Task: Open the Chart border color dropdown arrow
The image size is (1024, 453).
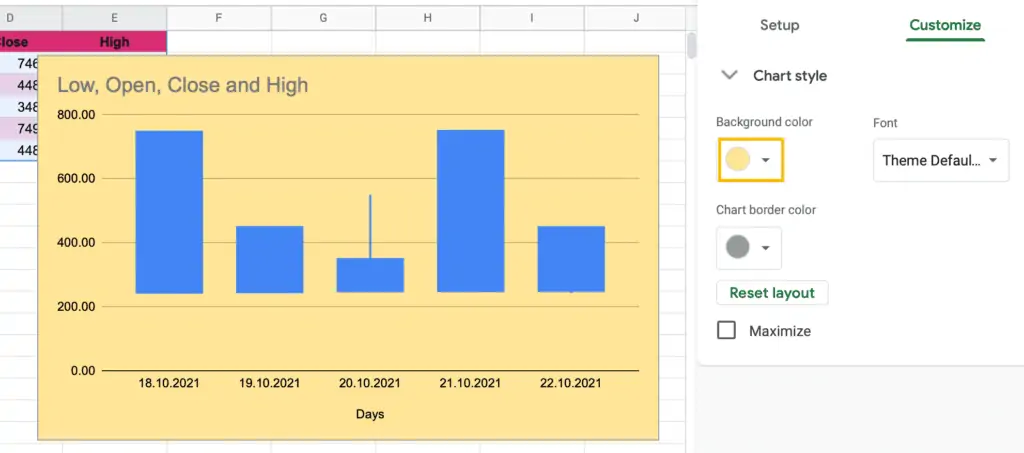Action: click(x=766, y=247)
